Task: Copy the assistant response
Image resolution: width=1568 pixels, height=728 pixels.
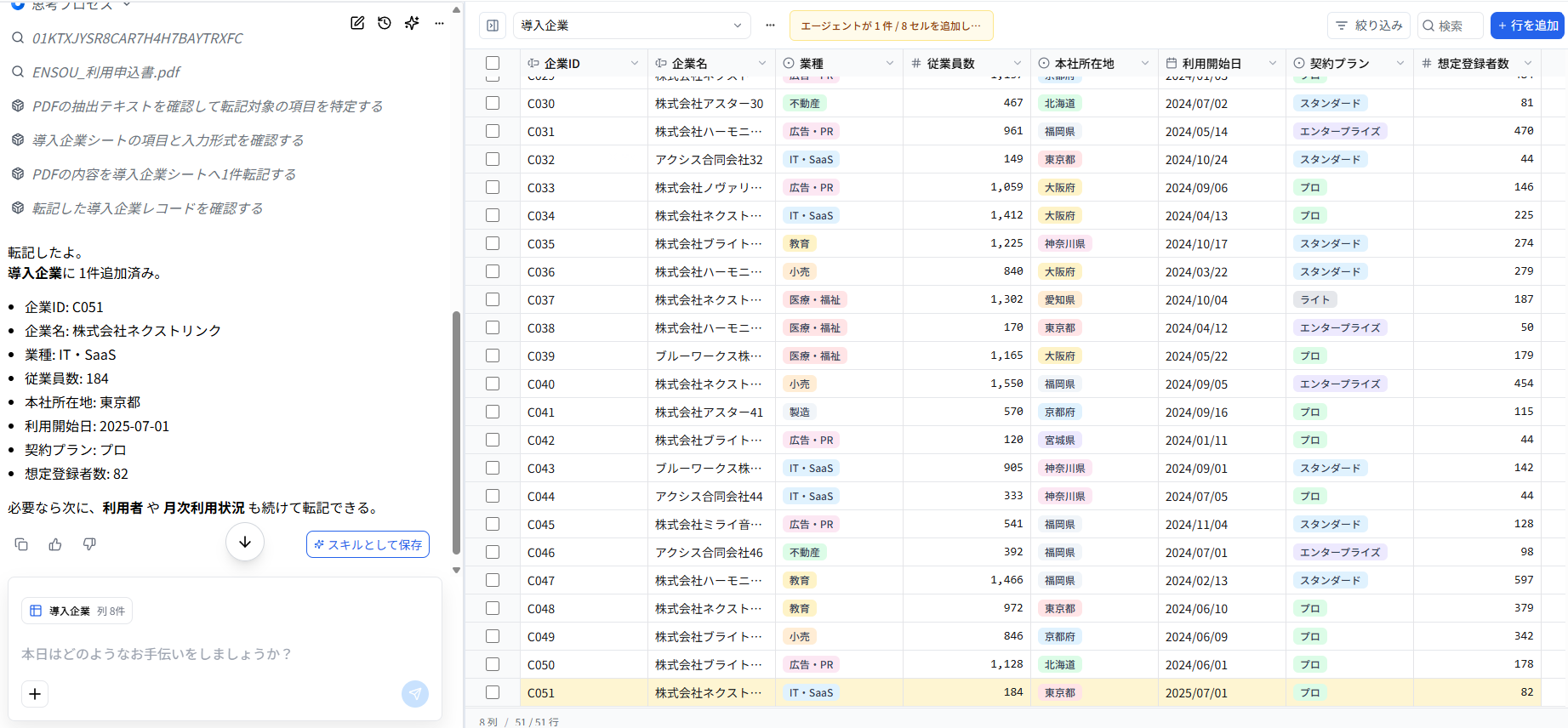Action: click(21, 544)
